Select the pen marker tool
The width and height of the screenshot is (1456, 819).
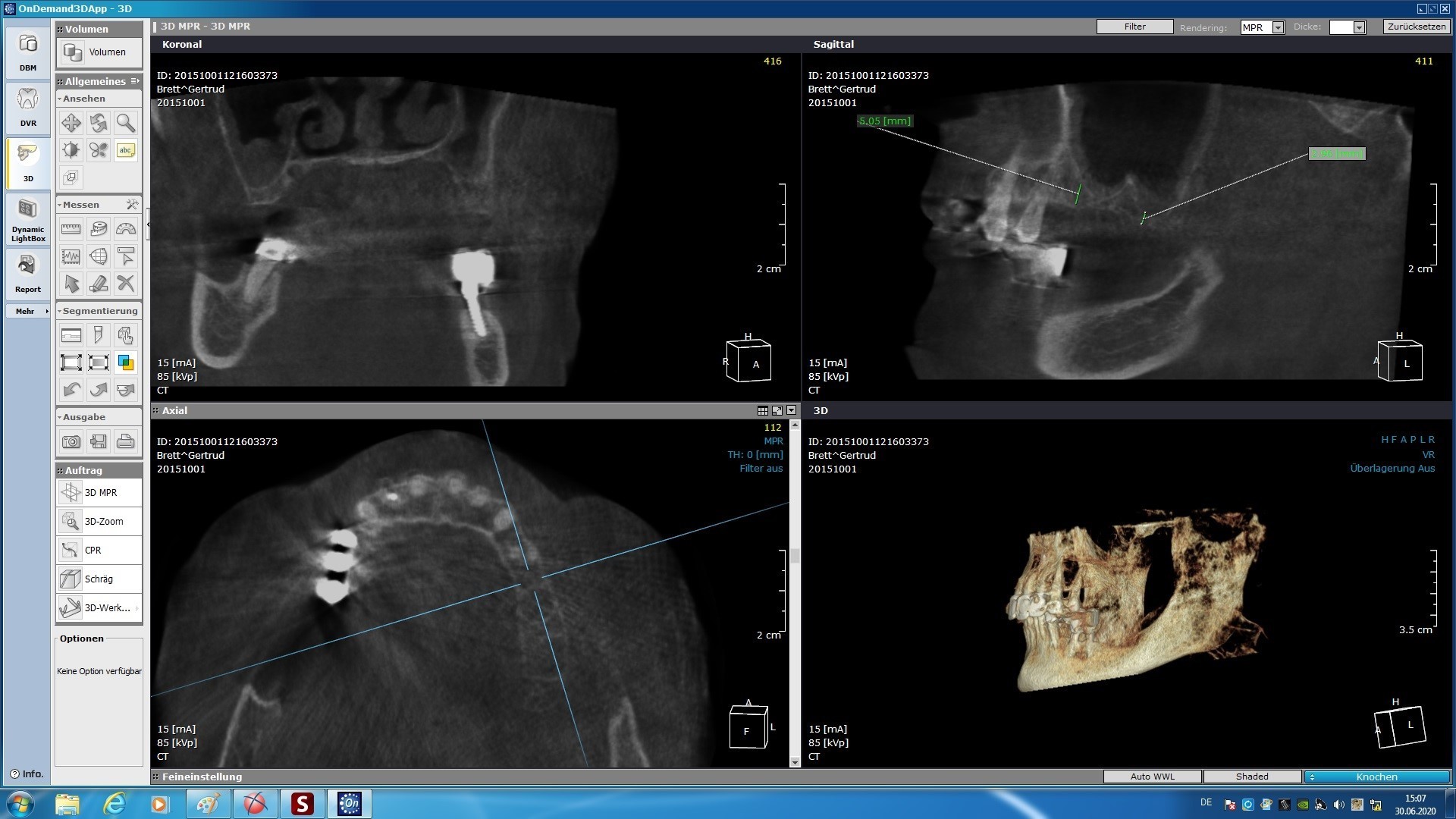[x=99, y=284]
